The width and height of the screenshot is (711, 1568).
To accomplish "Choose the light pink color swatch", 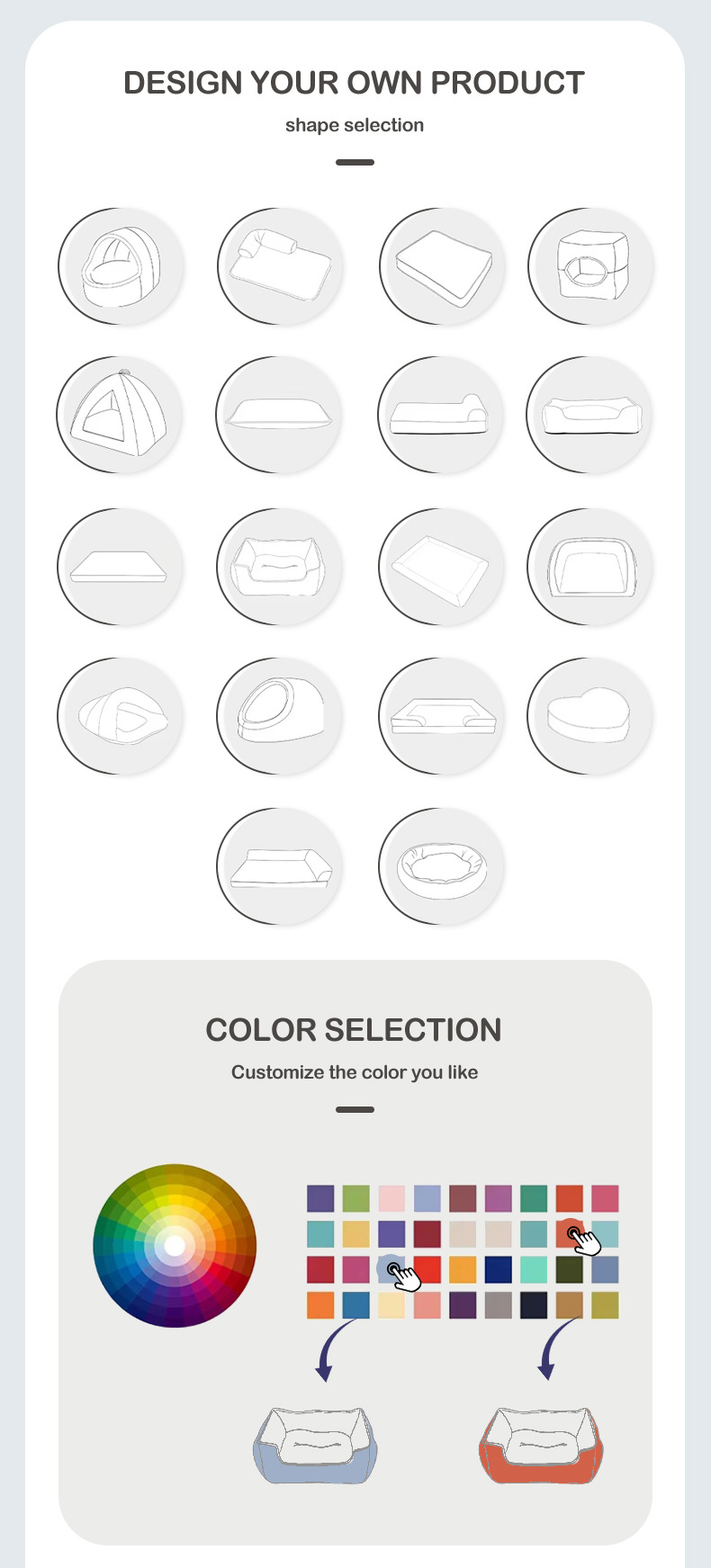I will (391, 1198).
